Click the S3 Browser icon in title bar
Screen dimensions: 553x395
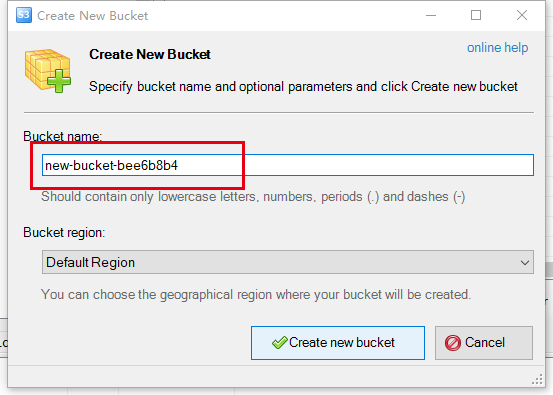24,15
